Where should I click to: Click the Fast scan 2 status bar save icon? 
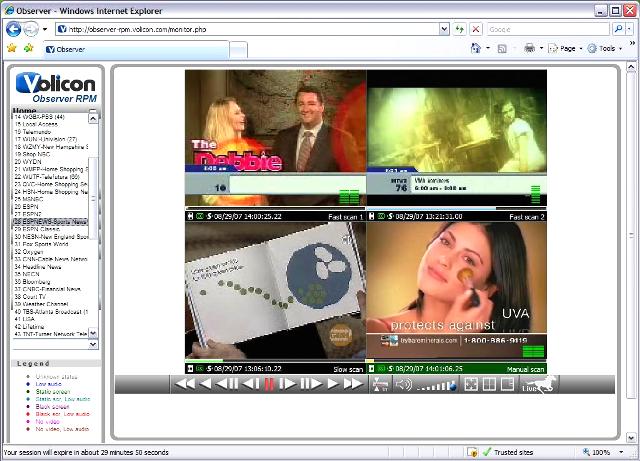coord(371,216)
